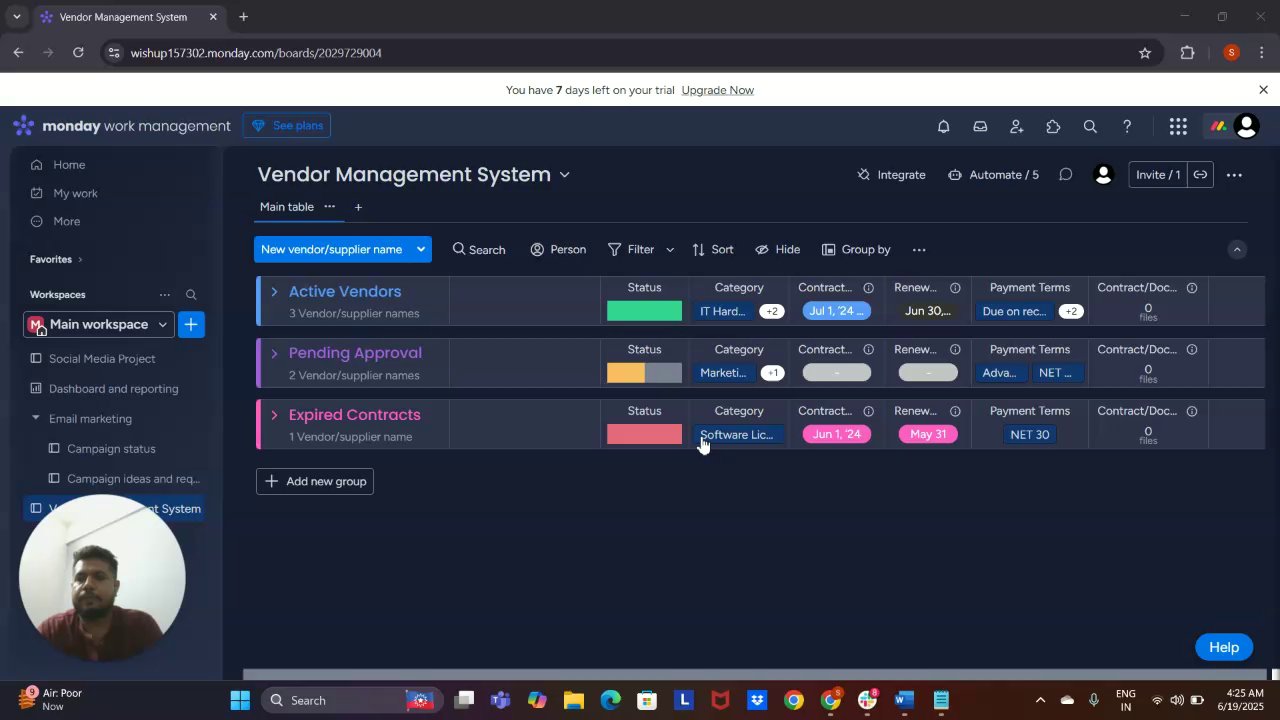This screenshot has height=720, width=1280.
Task: Click the red Expired Contracts status bar
Action: 644,434
